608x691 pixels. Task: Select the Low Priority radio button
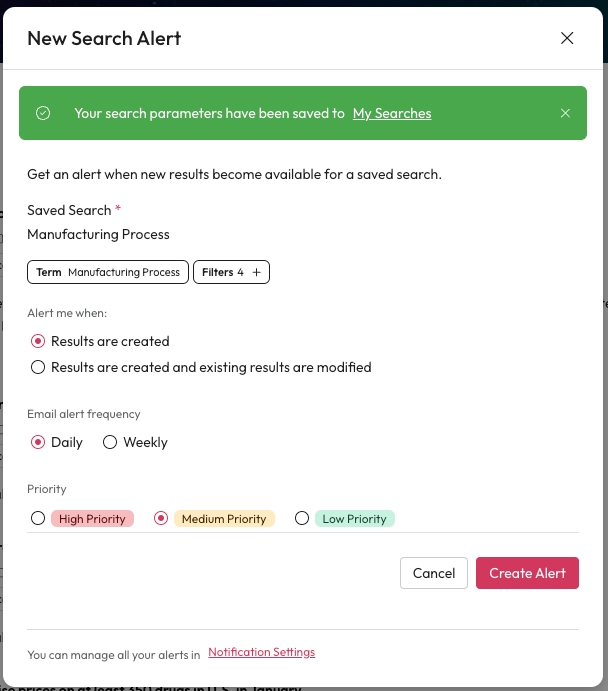pyautogui.click(x=302, y=519)
